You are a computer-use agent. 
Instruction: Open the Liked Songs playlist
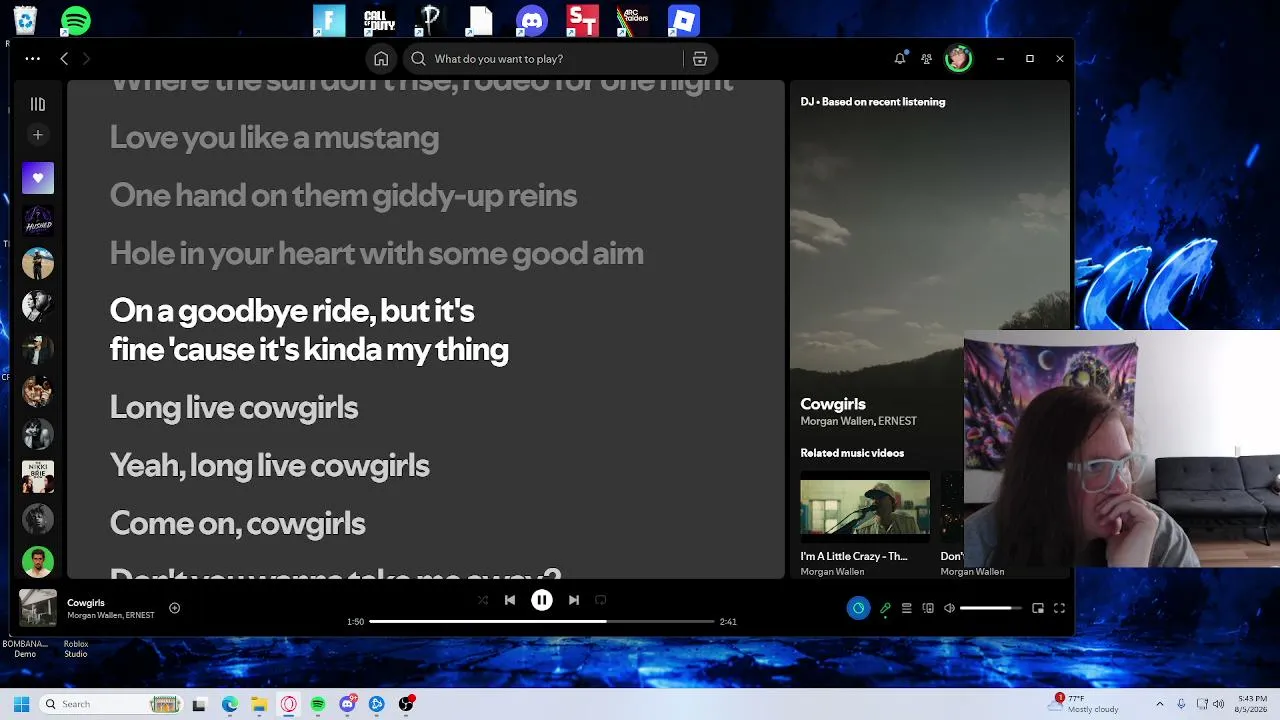pos(38,178)
